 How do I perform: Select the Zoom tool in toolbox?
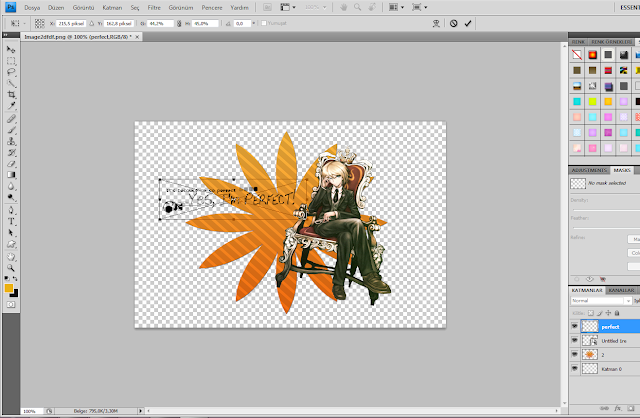pos(11,268)
